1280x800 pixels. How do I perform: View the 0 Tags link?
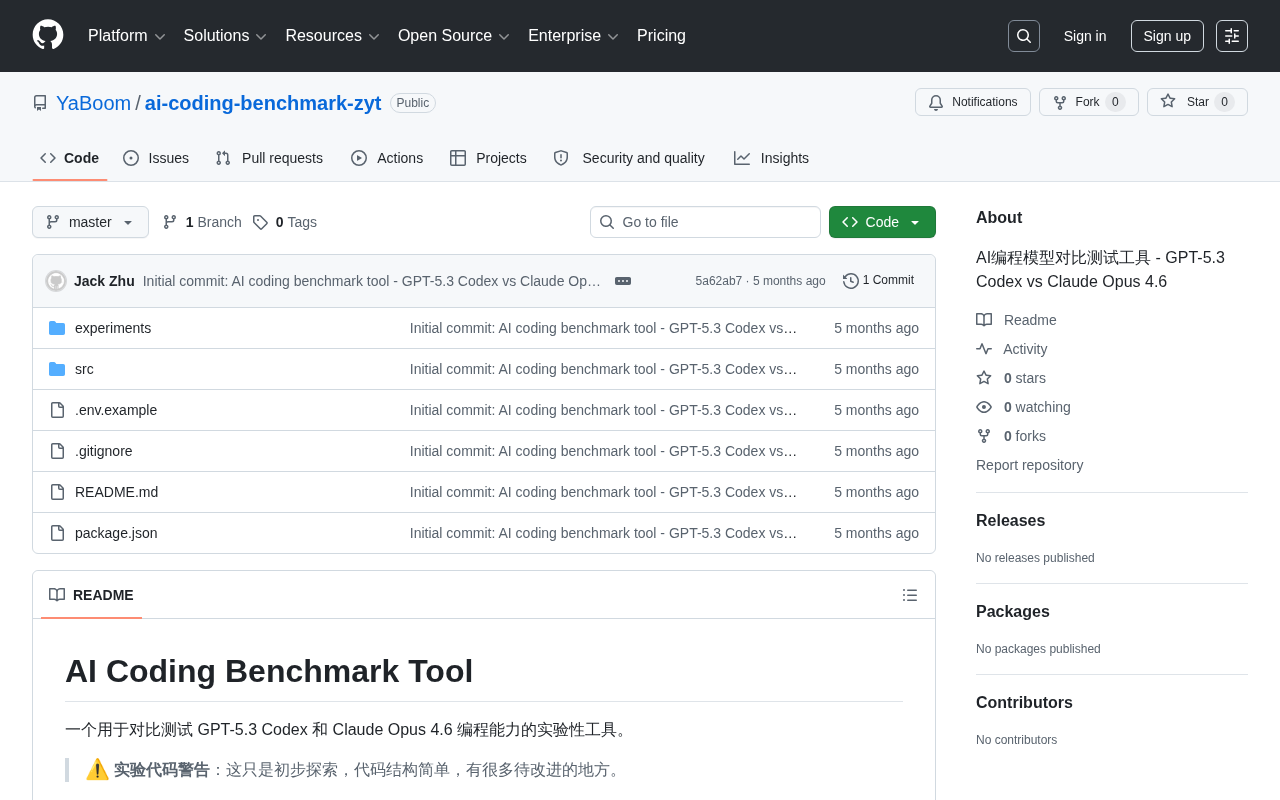click(285, 222)
